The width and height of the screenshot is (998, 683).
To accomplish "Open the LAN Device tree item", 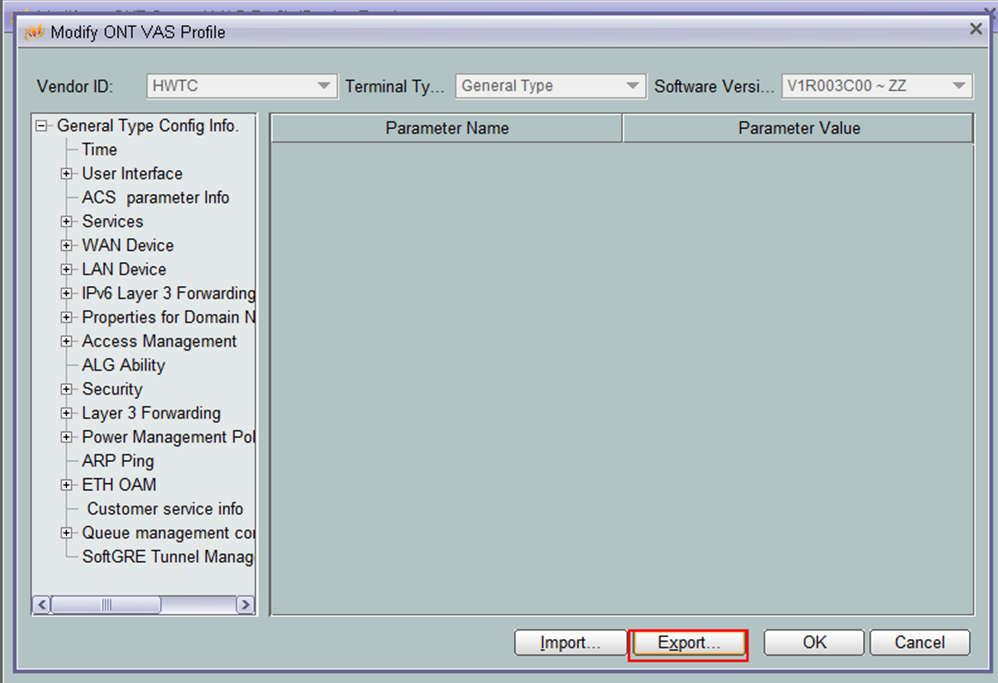I will point(124,270).
